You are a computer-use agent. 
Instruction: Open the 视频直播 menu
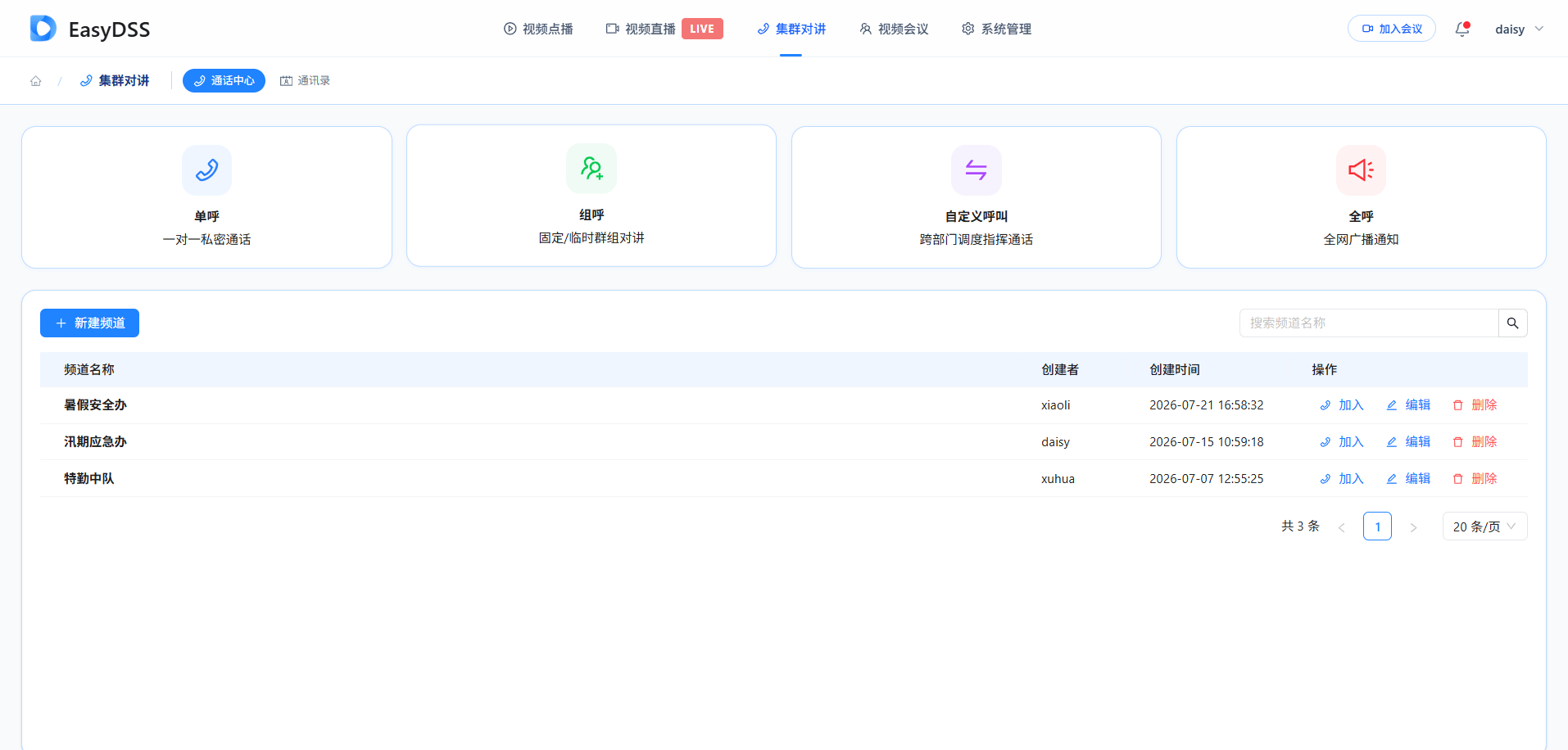click(x=641, y=29)
